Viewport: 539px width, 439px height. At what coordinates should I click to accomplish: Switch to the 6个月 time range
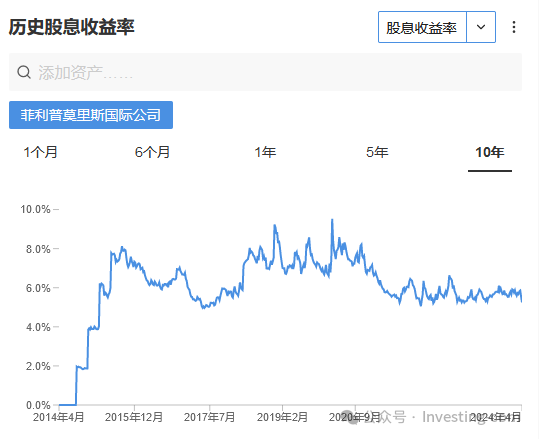[152, 152]
